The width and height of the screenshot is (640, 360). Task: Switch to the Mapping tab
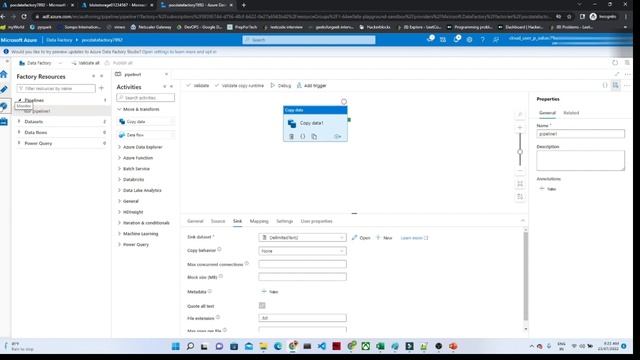click(259, 221)
